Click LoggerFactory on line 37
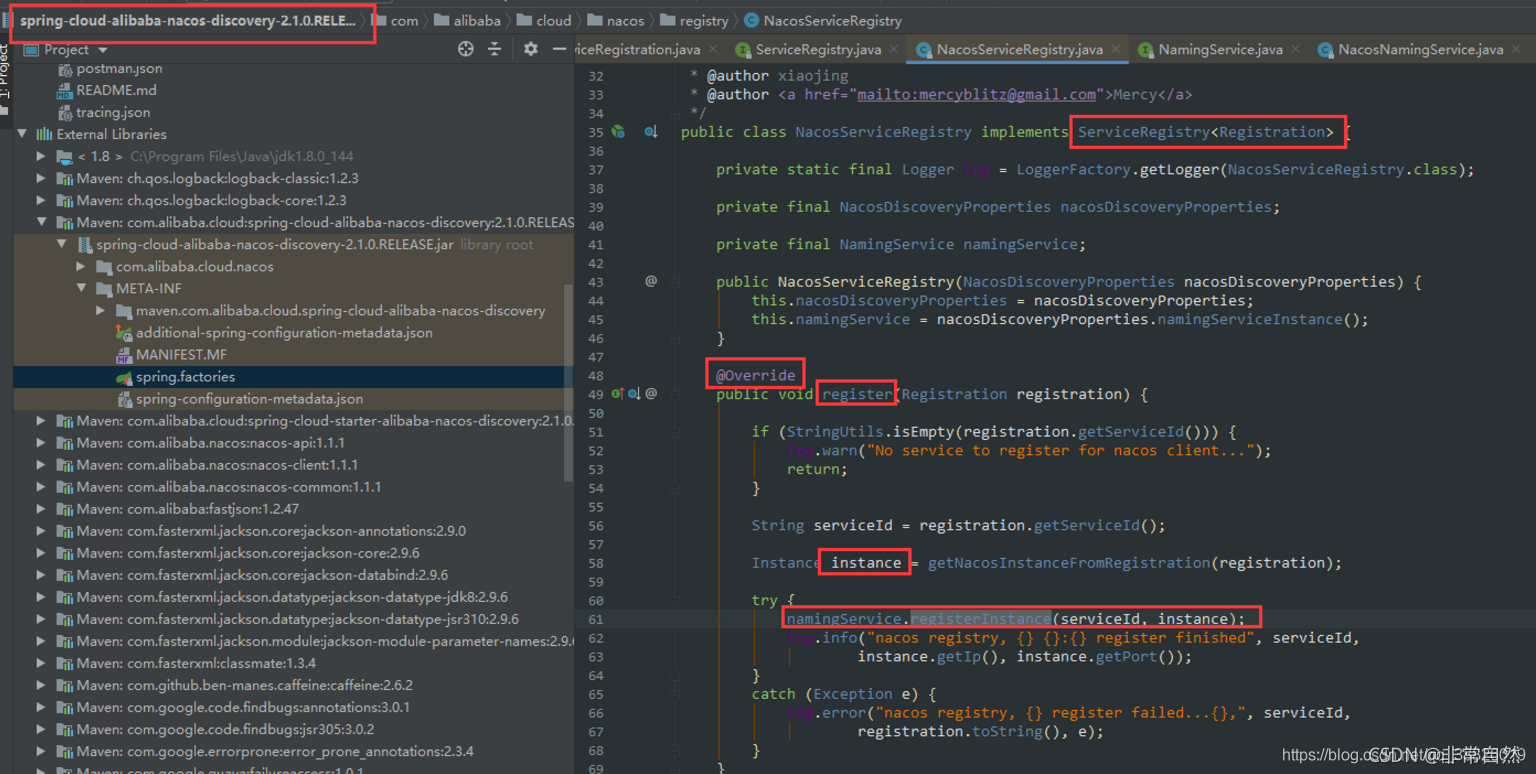The width and height of the screenshot is (1536, 774). coord(1074,169)
